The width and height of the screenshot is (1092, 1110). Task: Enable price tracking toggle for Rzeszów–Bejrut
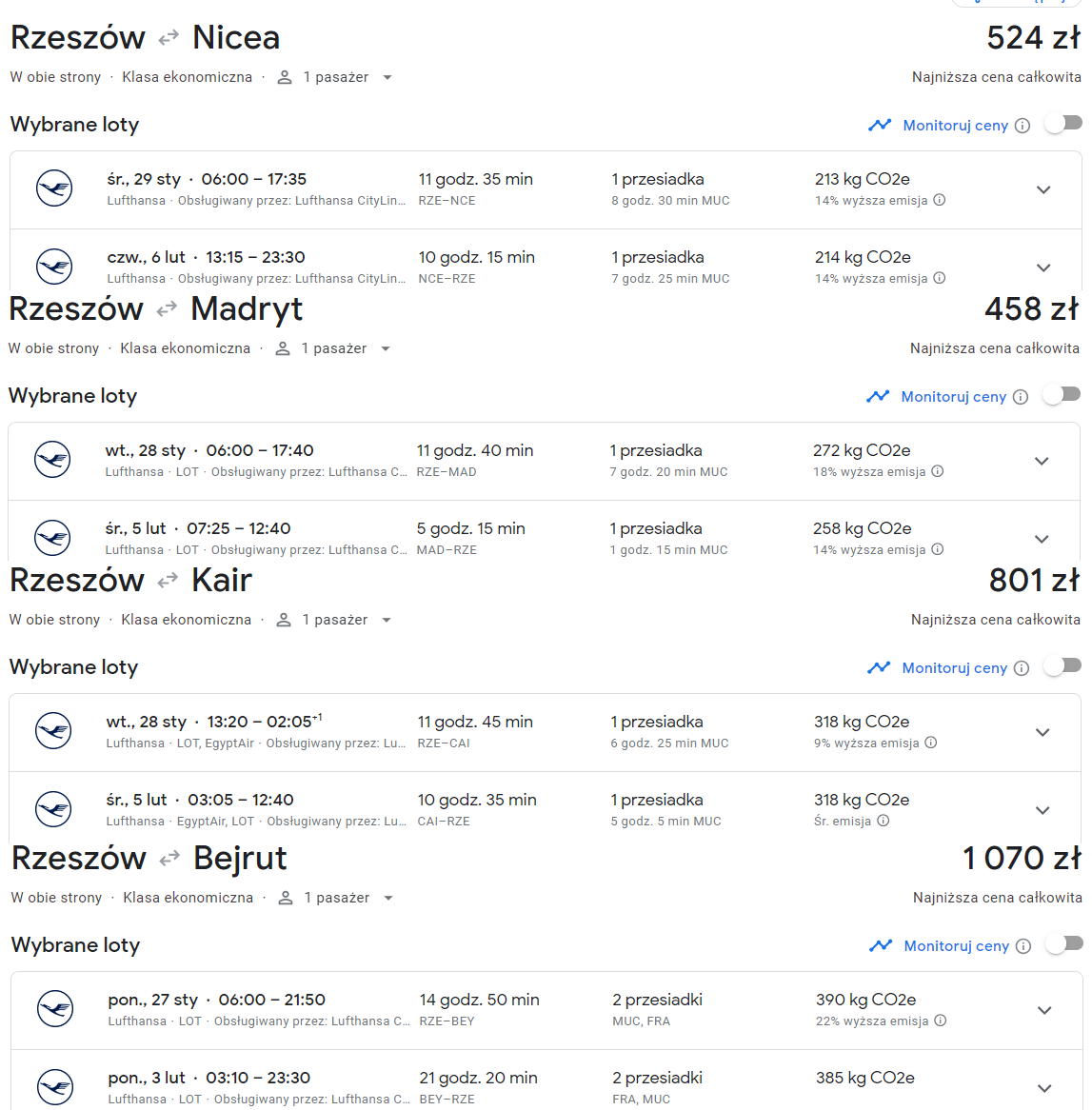point(1064,943)
